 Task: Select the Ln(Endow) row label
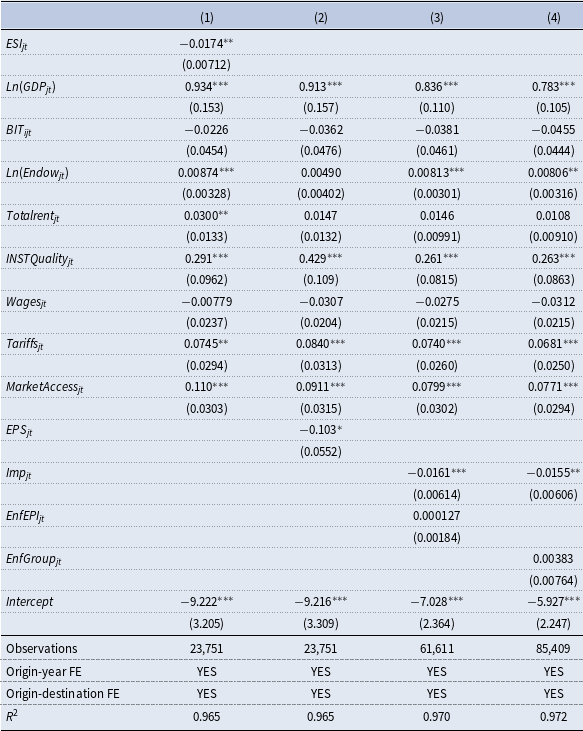(37, 173)
